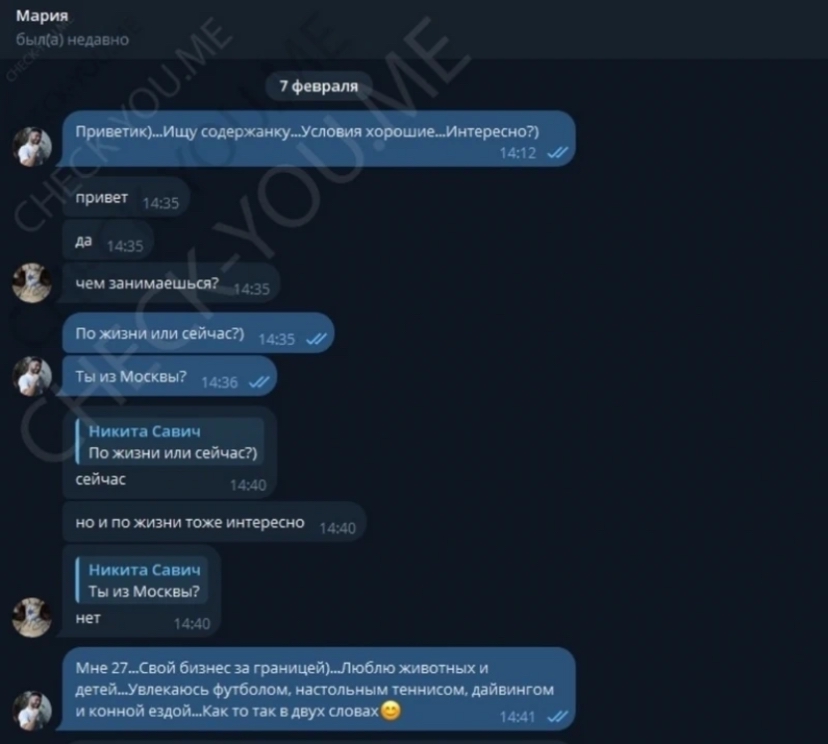This screenshot has width=828, height=744.
Task: Select 'но и по жизни тоже интересно' message
Action: [214, 522]
